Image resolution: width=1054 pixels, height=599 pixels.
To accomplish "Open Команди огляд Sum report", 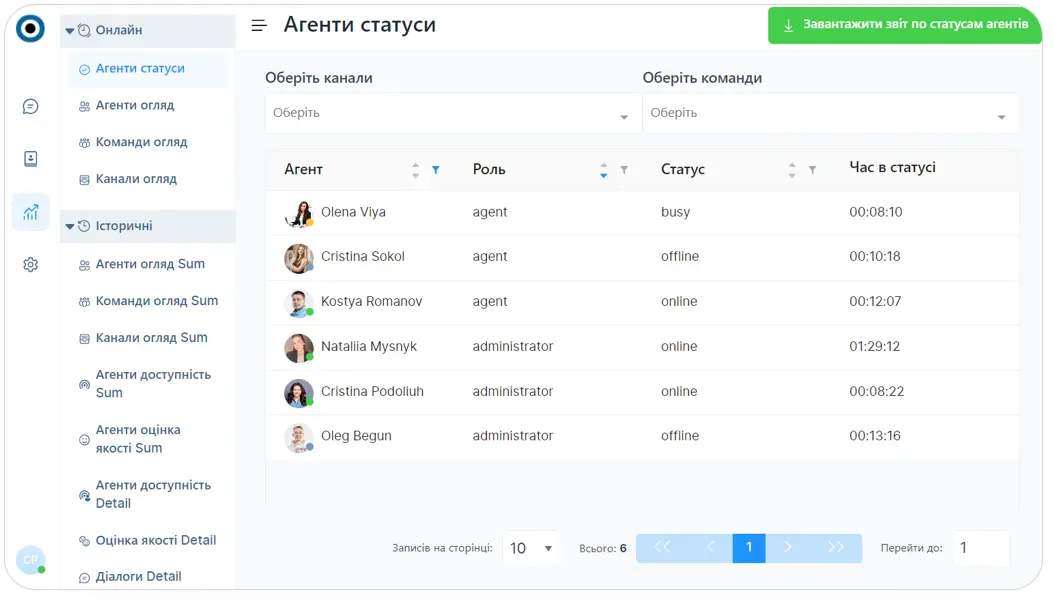I will (x=156, y=301).
